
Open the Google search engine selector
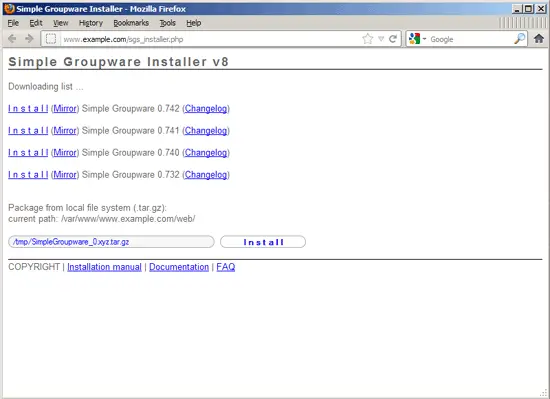coord(417,39)
